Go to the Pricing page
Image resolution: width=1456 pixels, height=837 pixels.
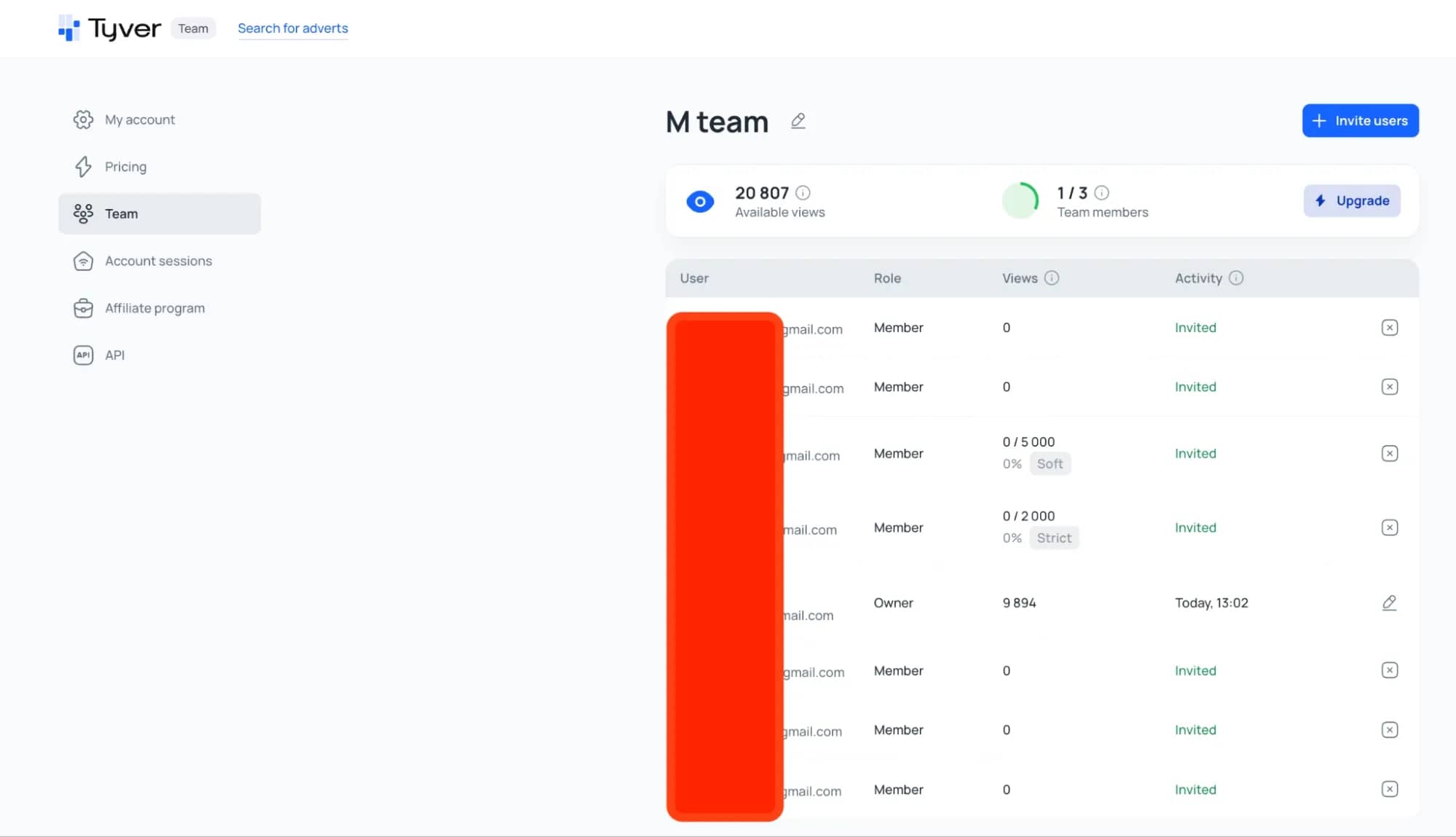click(x=160, y=167)
